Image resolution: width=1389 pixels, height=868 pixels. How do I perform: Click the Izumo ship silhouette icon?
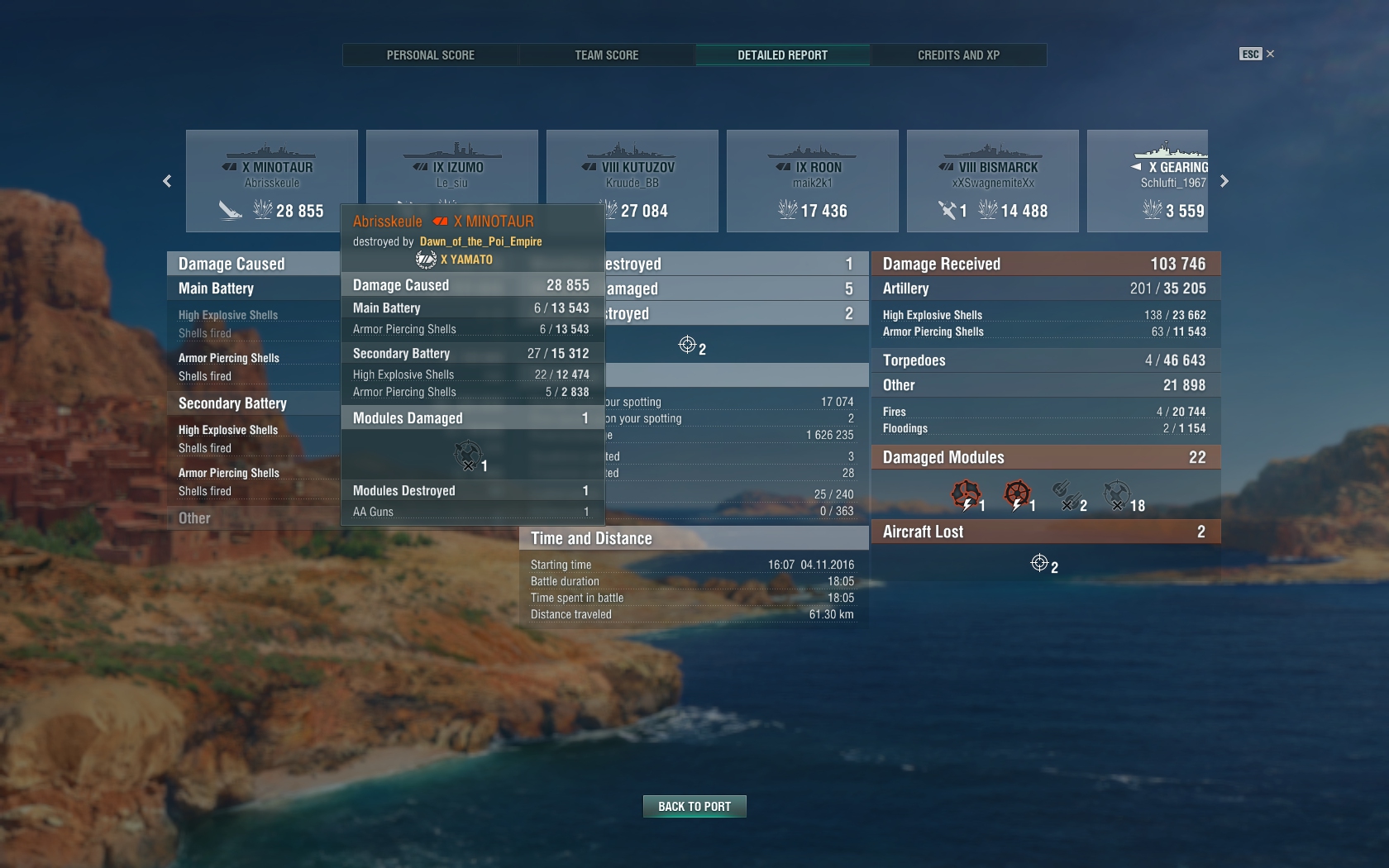click(x=452, y=150)
